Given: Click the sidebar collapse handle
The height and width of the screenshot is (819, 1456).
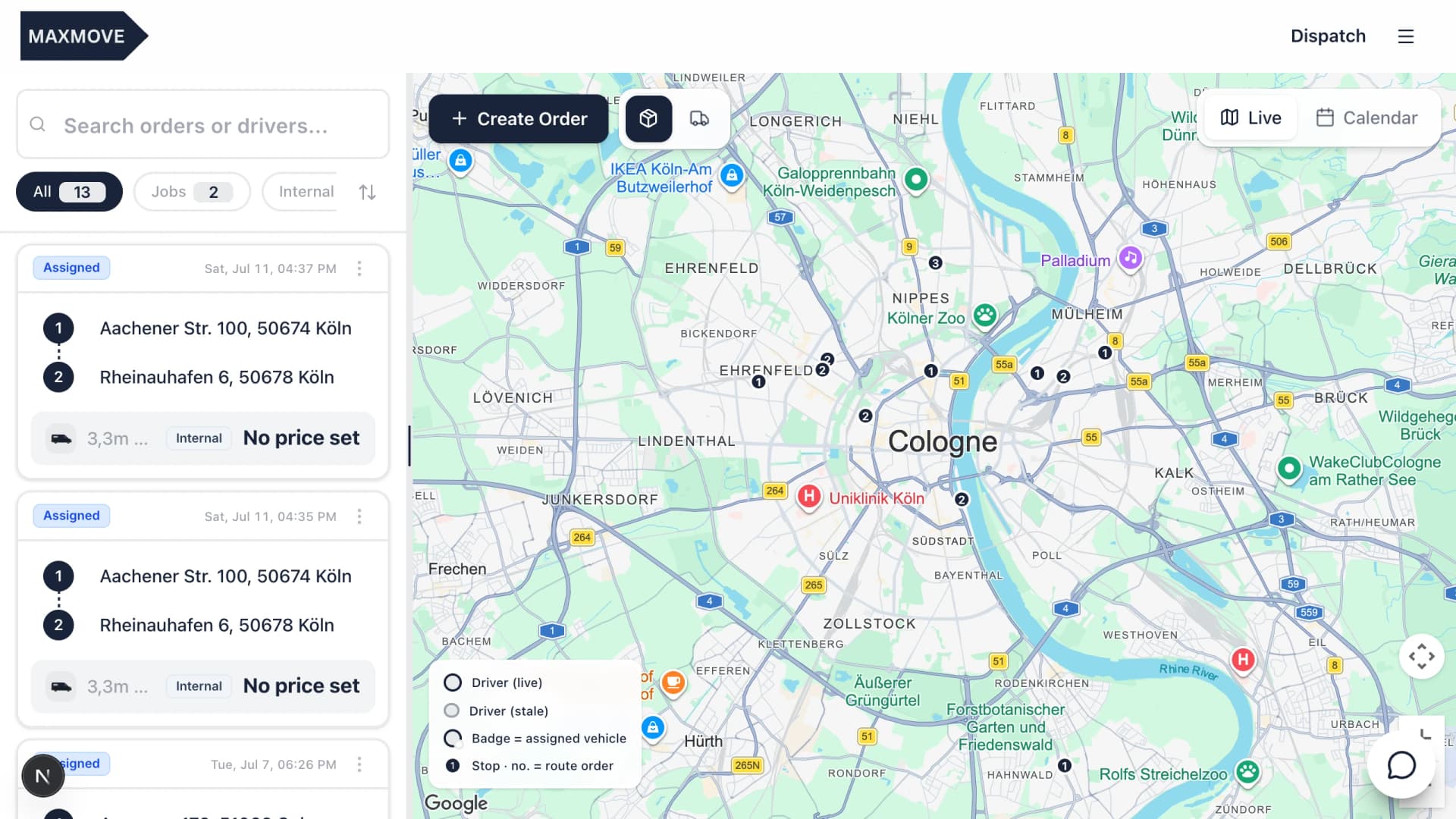Looking at the screenshot, I should [409, 446].
